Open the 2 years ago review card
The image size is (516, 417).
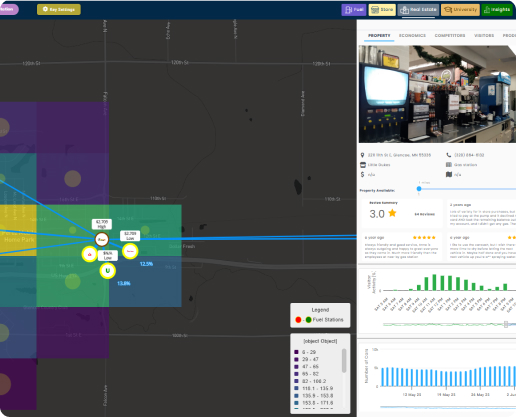[x=481, y=214]
